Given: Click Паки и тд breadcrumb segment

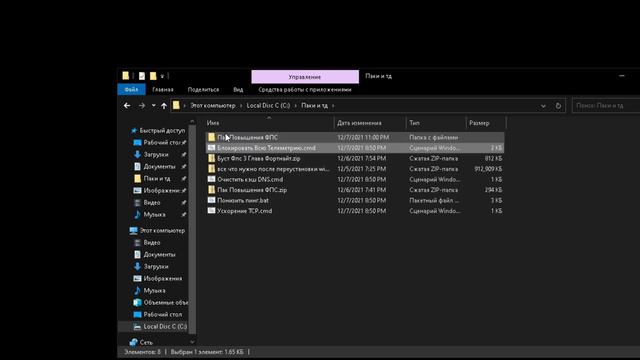Looking at the screenshot, I should 314,105.
